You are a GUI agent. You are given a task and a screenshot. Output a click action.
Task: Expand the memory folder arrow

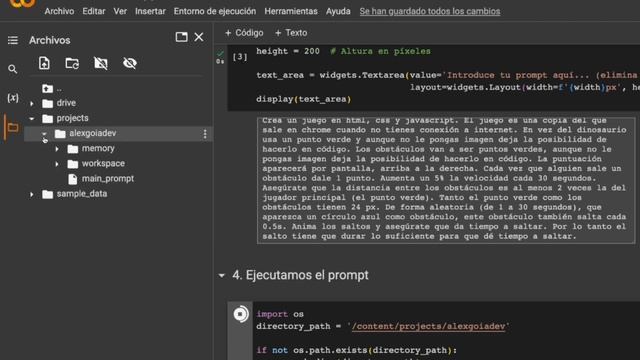pos(57,149)
